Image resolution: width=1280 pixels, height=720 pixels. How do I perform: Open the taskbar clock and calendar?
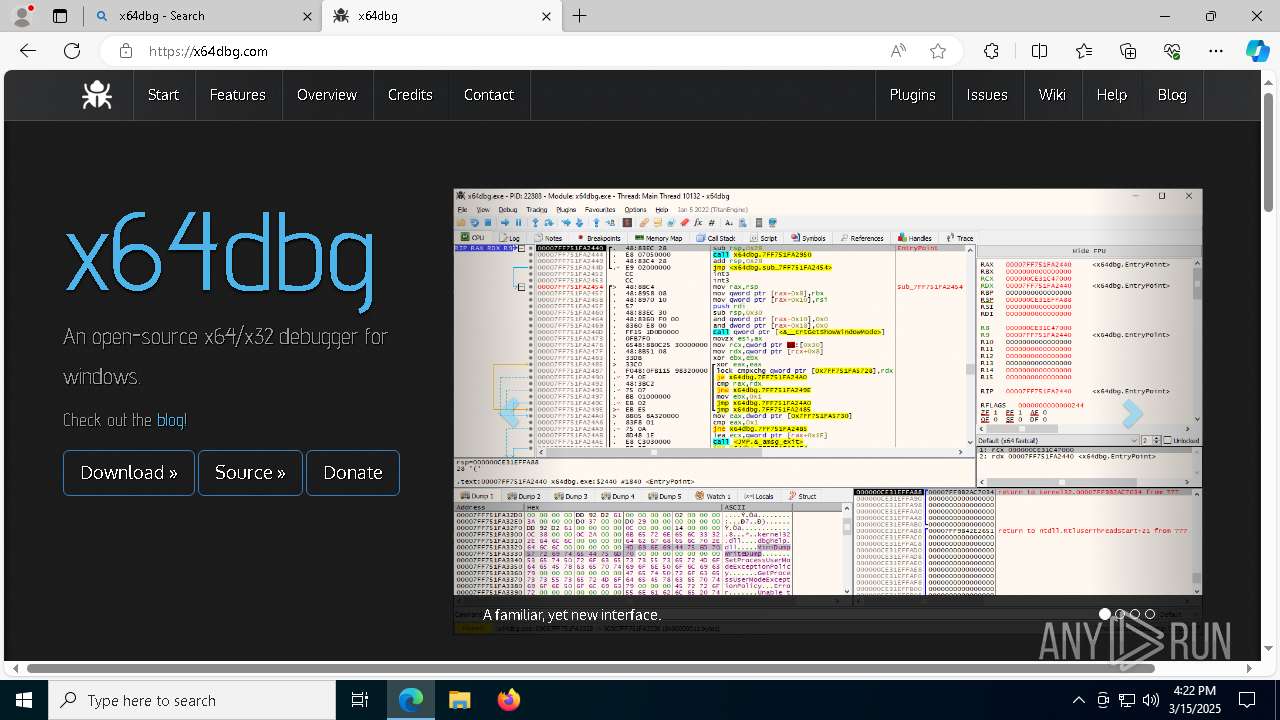point(1194,700)
